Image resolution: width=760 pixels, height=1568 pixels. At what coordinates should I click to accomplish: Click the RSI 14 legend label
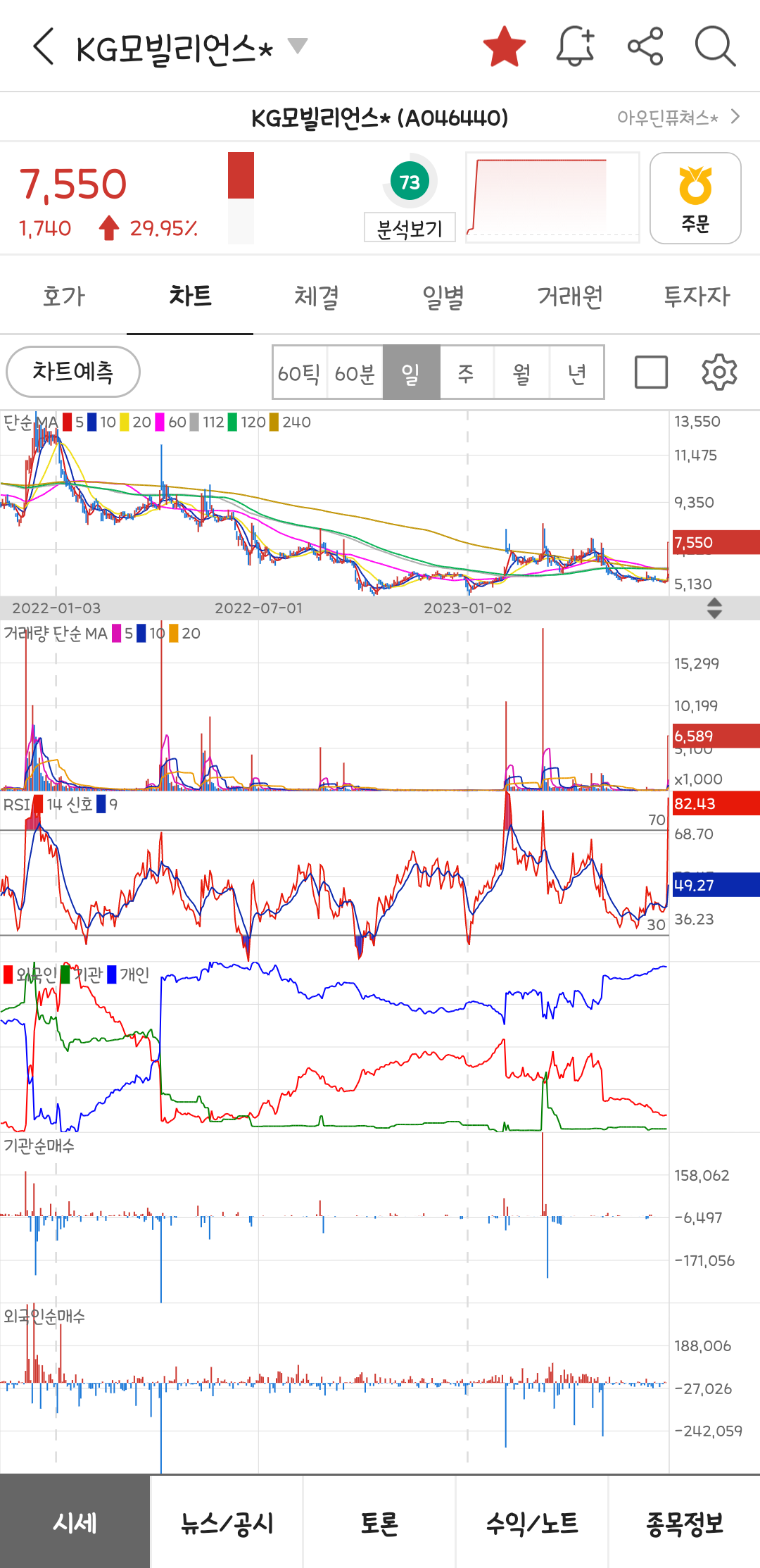coord(33,804)
